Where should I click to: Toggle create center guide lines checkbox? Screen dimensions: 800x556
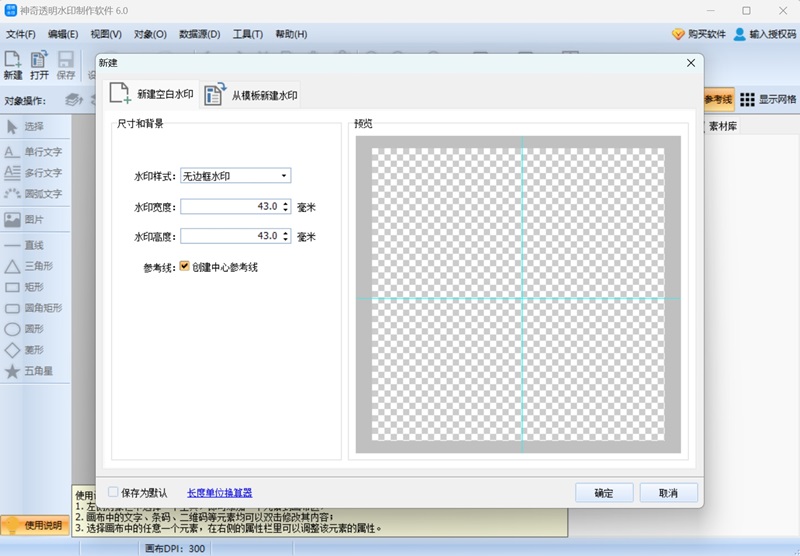[185, 267]
